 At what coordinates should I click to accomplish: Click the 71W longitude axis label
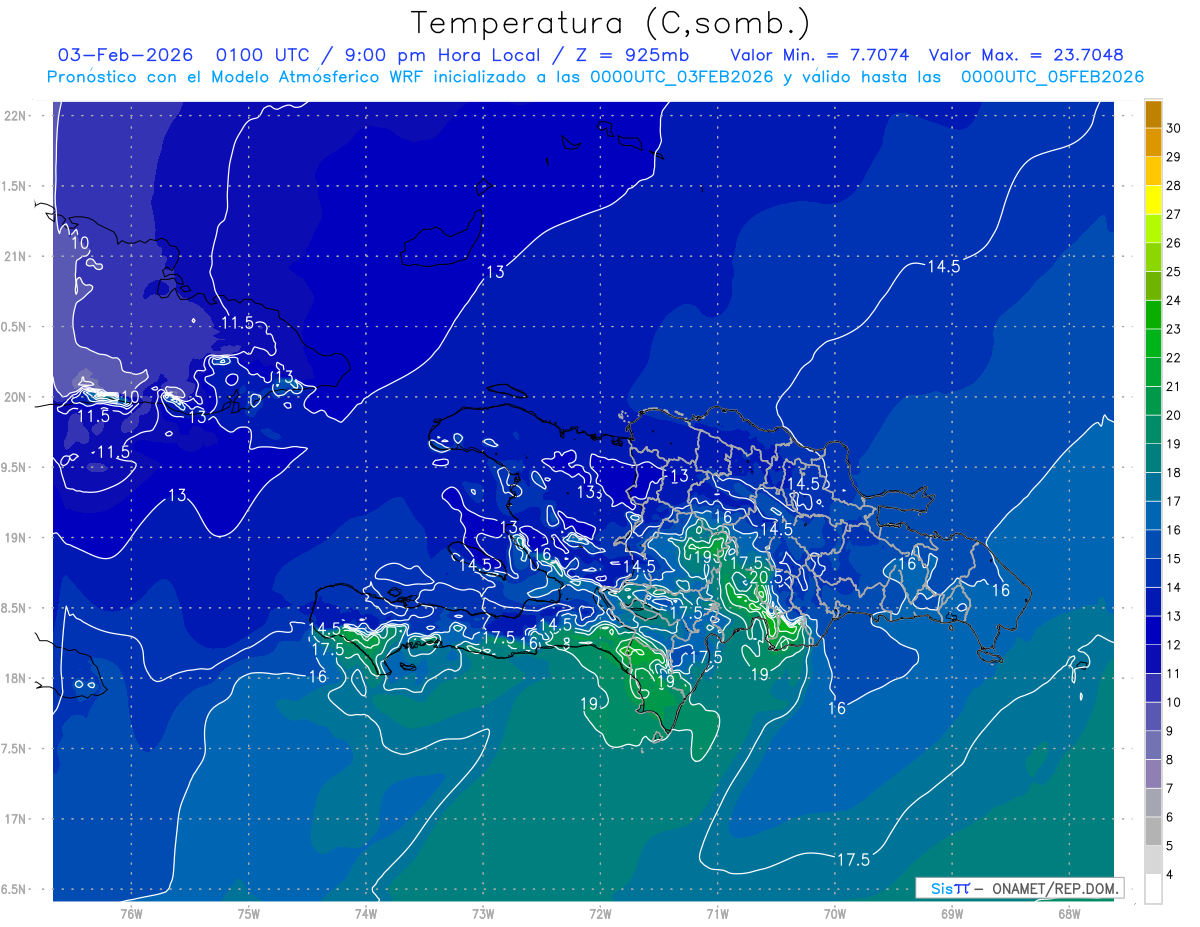[x=717, y=913]
